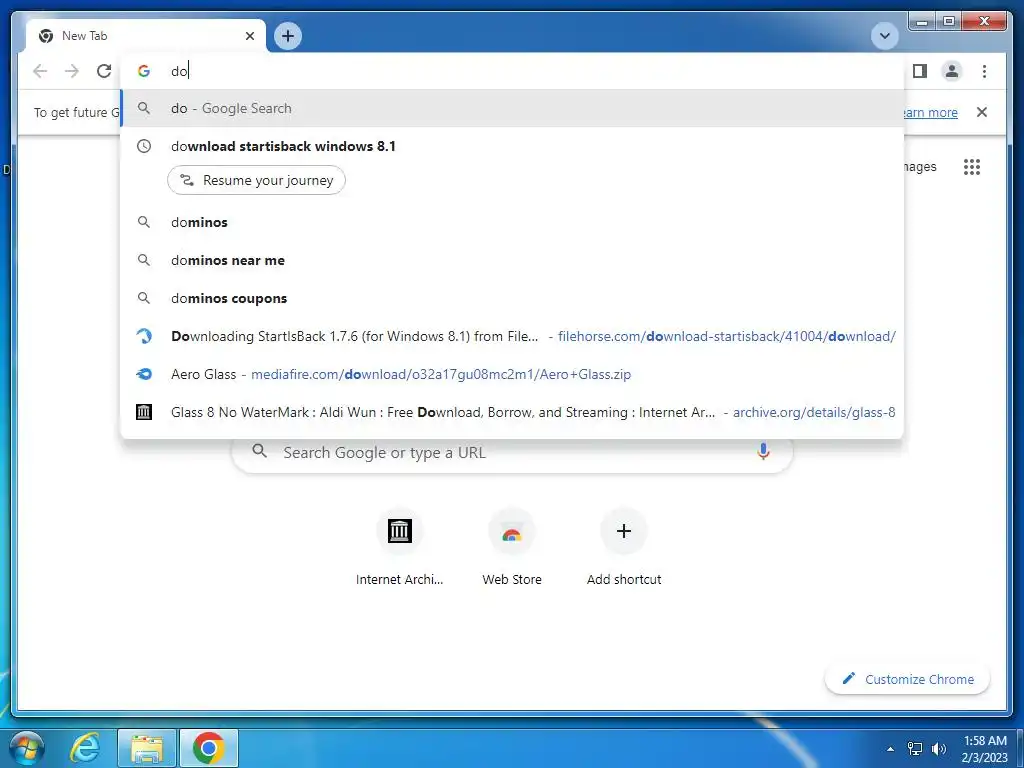Open the Downloading StartIsBack filehorse suggestion
Viewport: 1024px width, 768px height.
(513, 336)
